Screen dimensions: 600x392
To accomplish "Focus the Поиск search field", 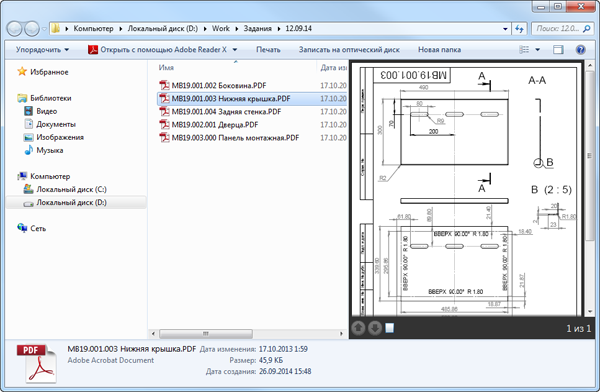I will 558,28.
